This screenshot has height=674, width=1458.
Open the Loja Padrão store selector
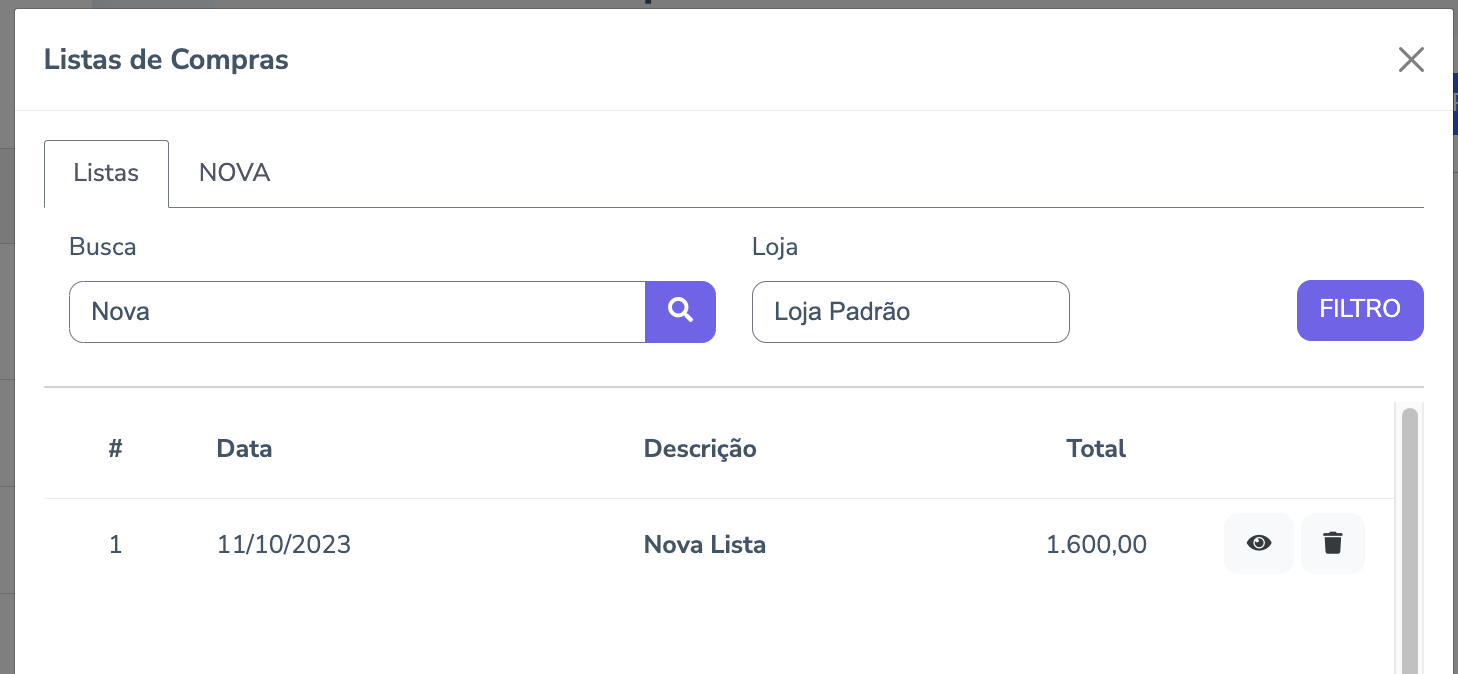[x=910, y=311]
